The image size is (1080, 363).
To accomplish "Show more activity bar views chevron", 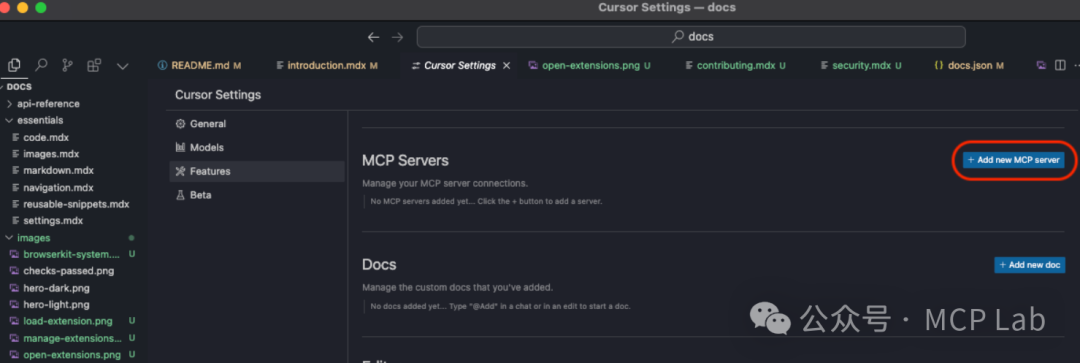I will [123, 66].
